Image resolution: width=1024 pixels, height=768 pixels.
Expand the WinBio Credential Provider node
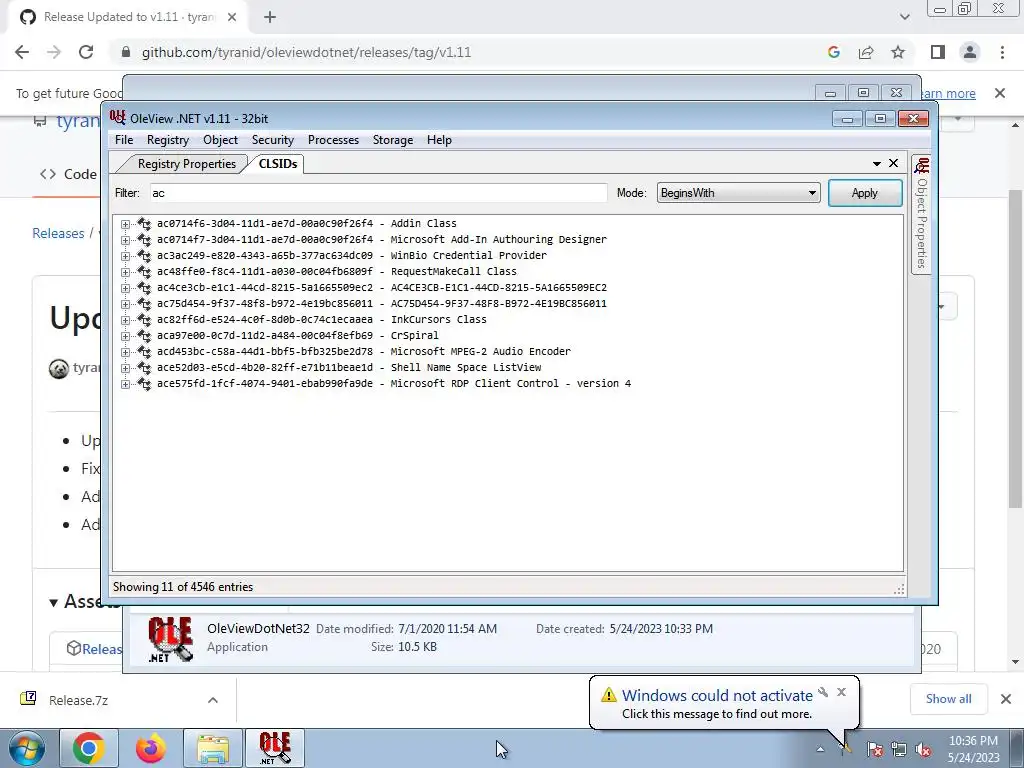click(x=125, y=256)
